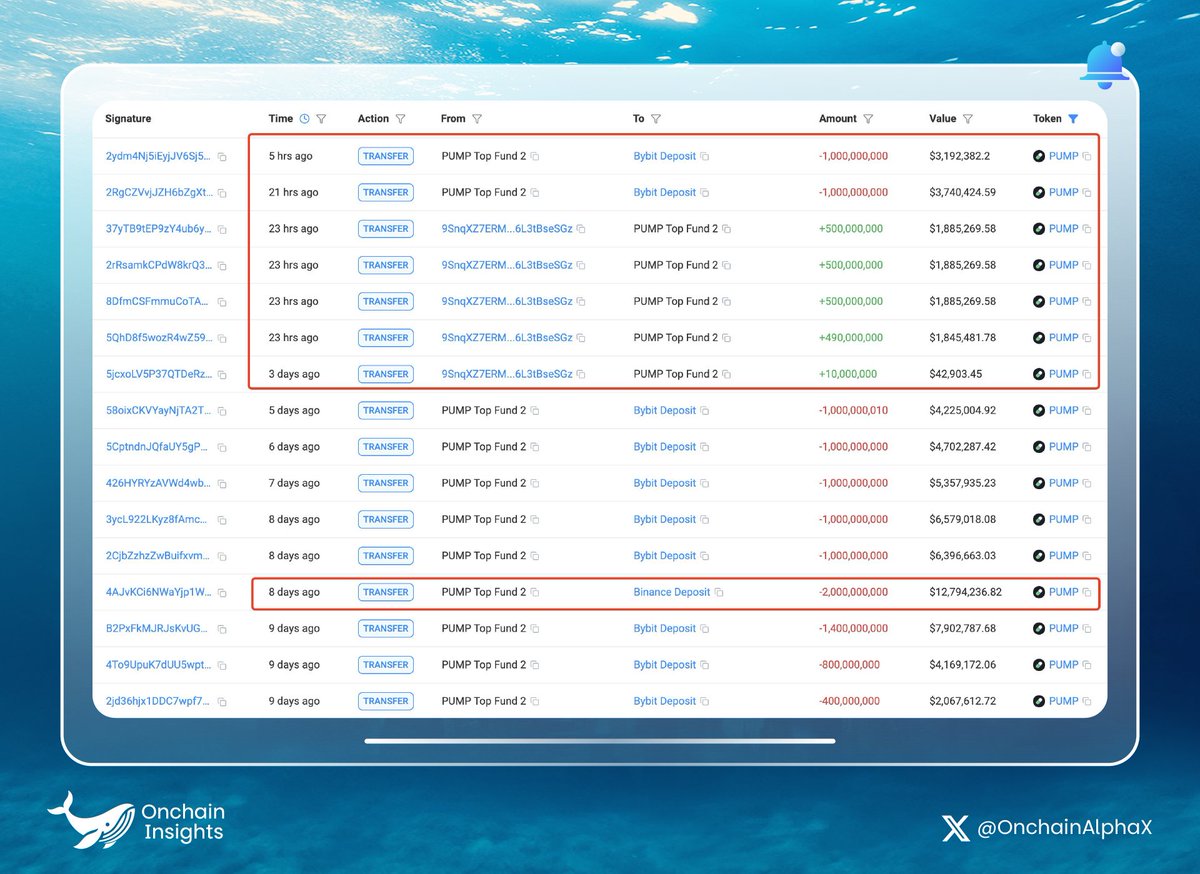The width and height of the screenshot is (1200, 874).
Task: Open the Onchain Insights whale logo
Action: [91, 820]
